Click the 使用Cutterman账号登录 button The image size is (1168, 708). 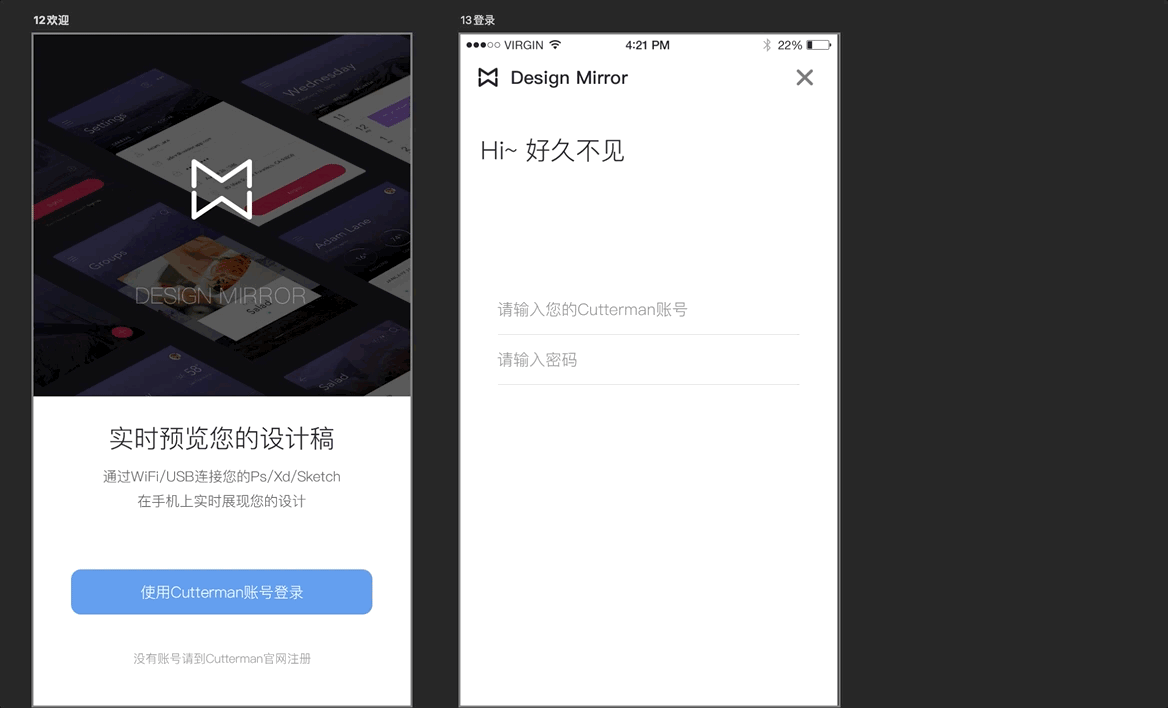tap(221, 592)
